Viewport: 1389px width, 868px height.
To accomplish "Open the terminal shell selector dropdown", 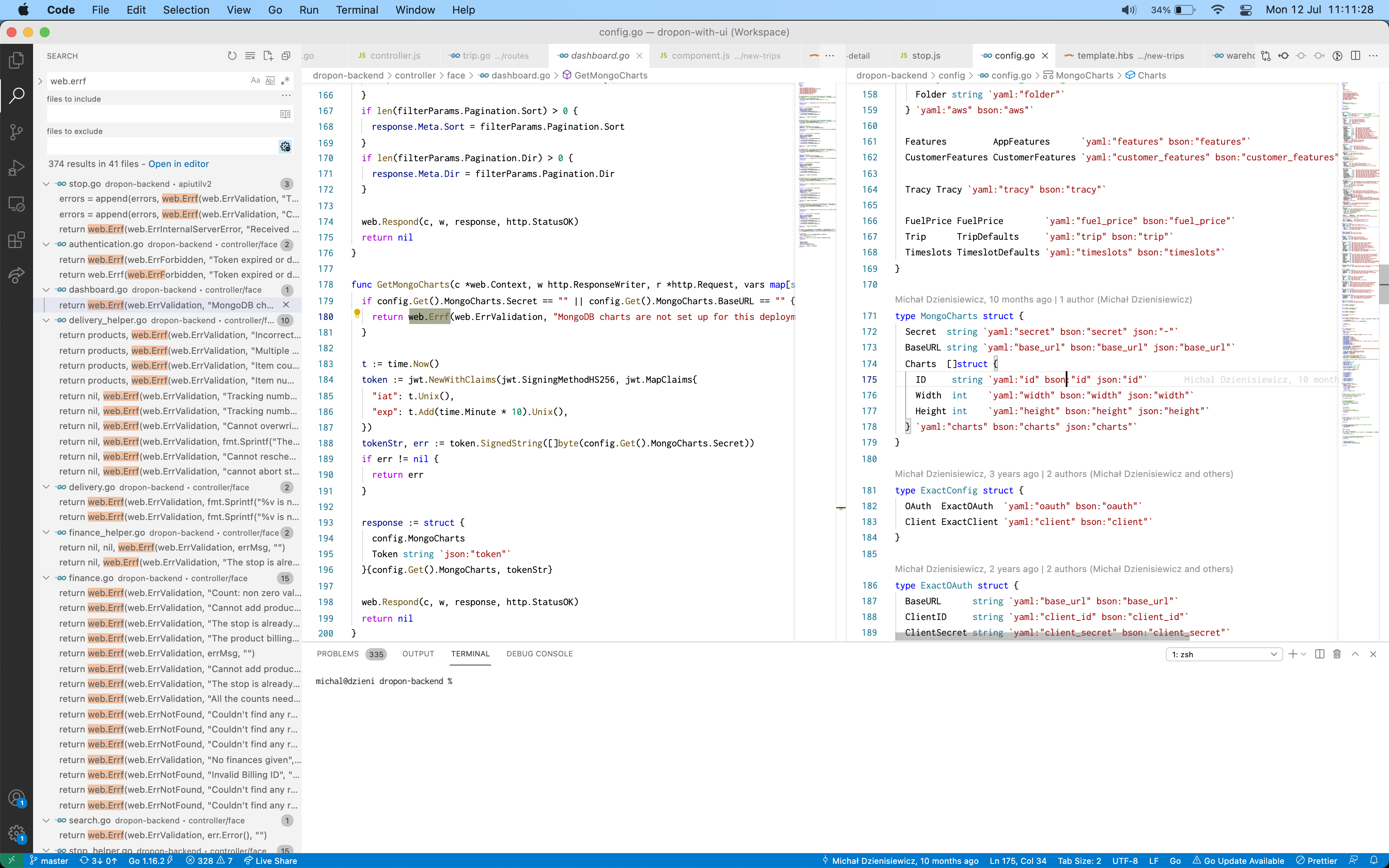I will (1224, 654).
